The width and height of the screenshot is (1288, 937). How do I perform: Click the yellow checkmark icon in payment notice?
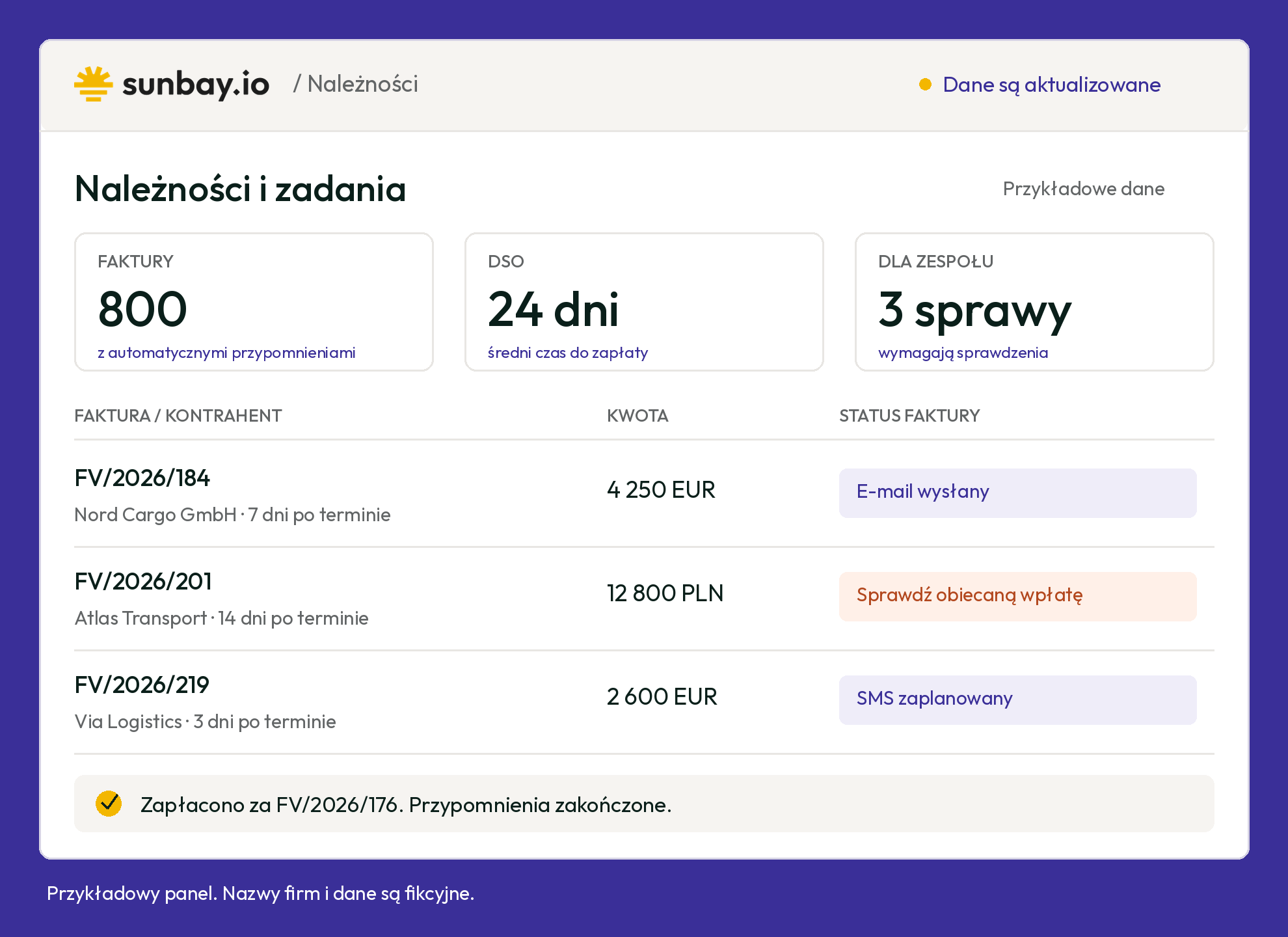(x=109, y=804)
